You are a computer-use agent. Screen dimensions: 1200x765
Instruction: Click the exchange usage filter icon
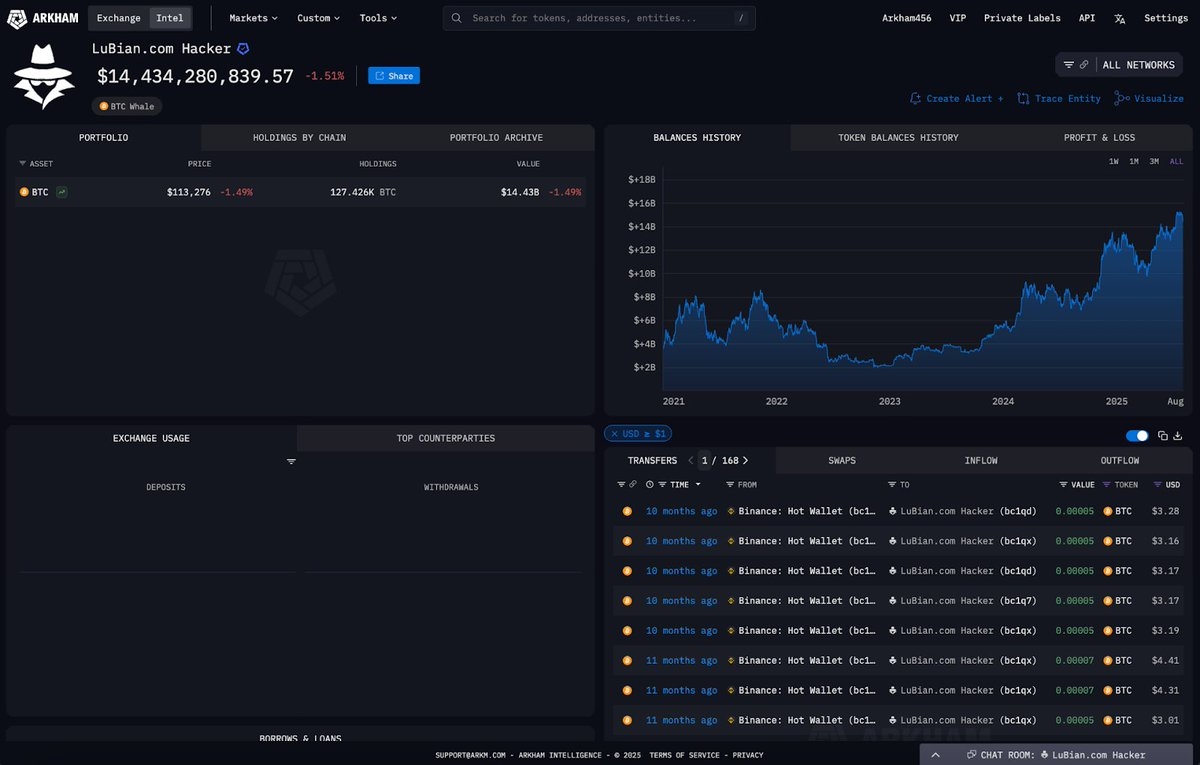[291, 462]
